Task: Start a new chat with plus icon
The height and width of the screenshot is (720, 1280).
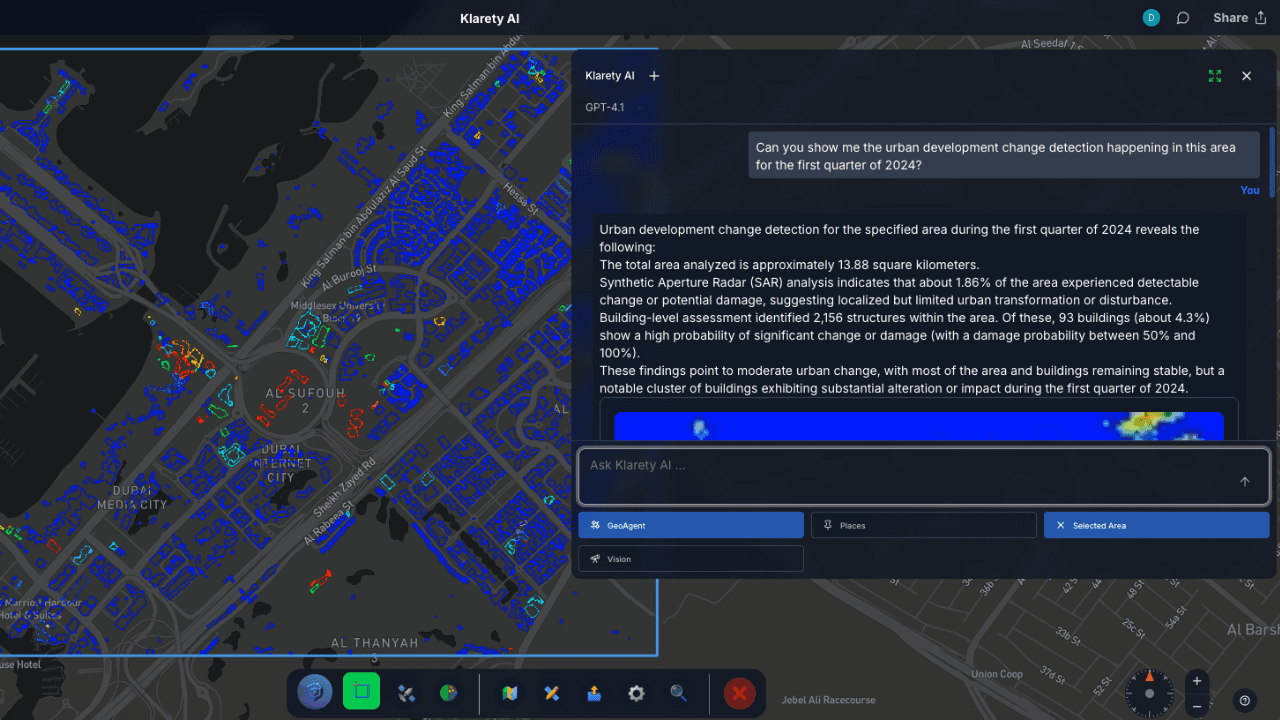Action: coord(654,76)
